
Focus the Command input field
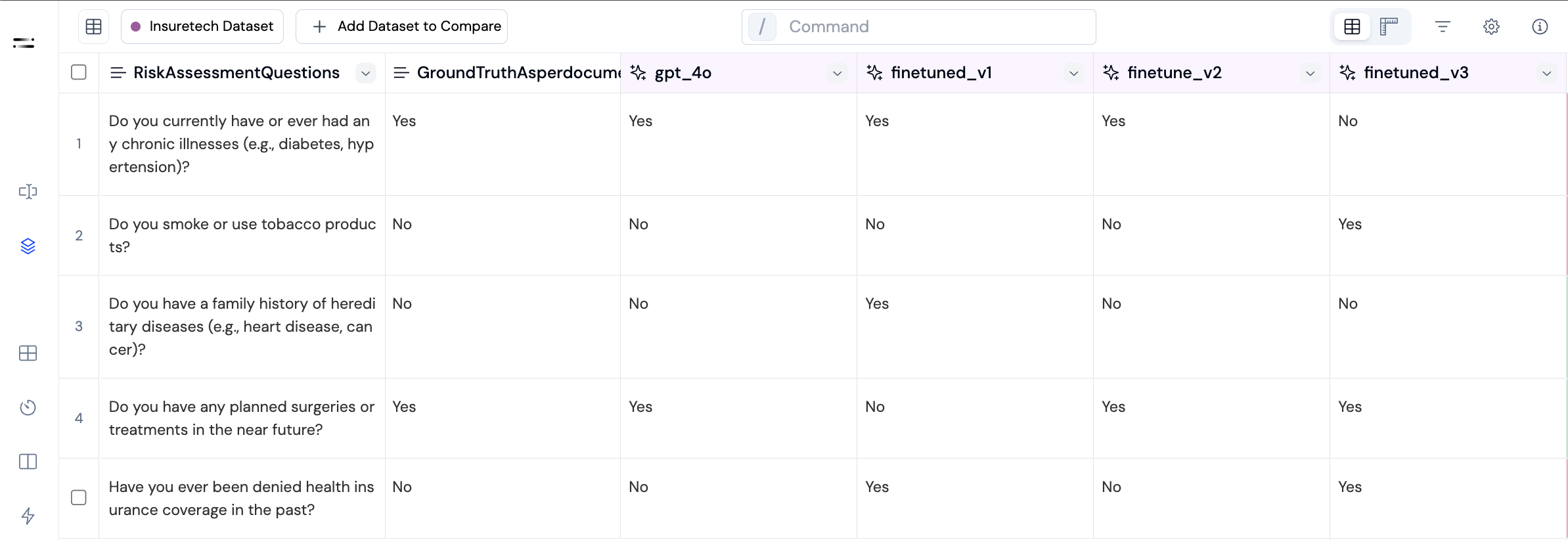tap(933, 27)
